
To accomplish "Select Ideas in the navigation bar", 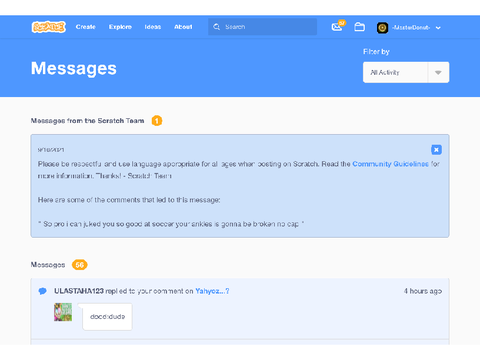I will [x=153, y=27].
